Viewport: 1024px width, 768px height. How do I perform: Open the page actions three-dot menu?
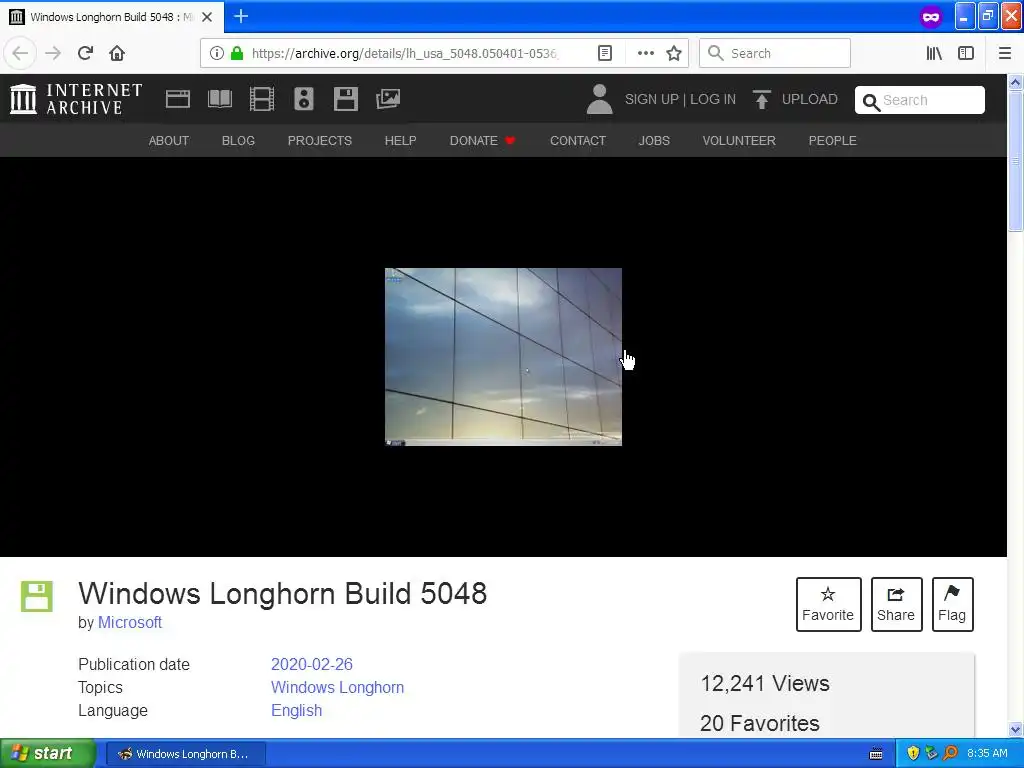pyautogui.click(x=645, y=53)
